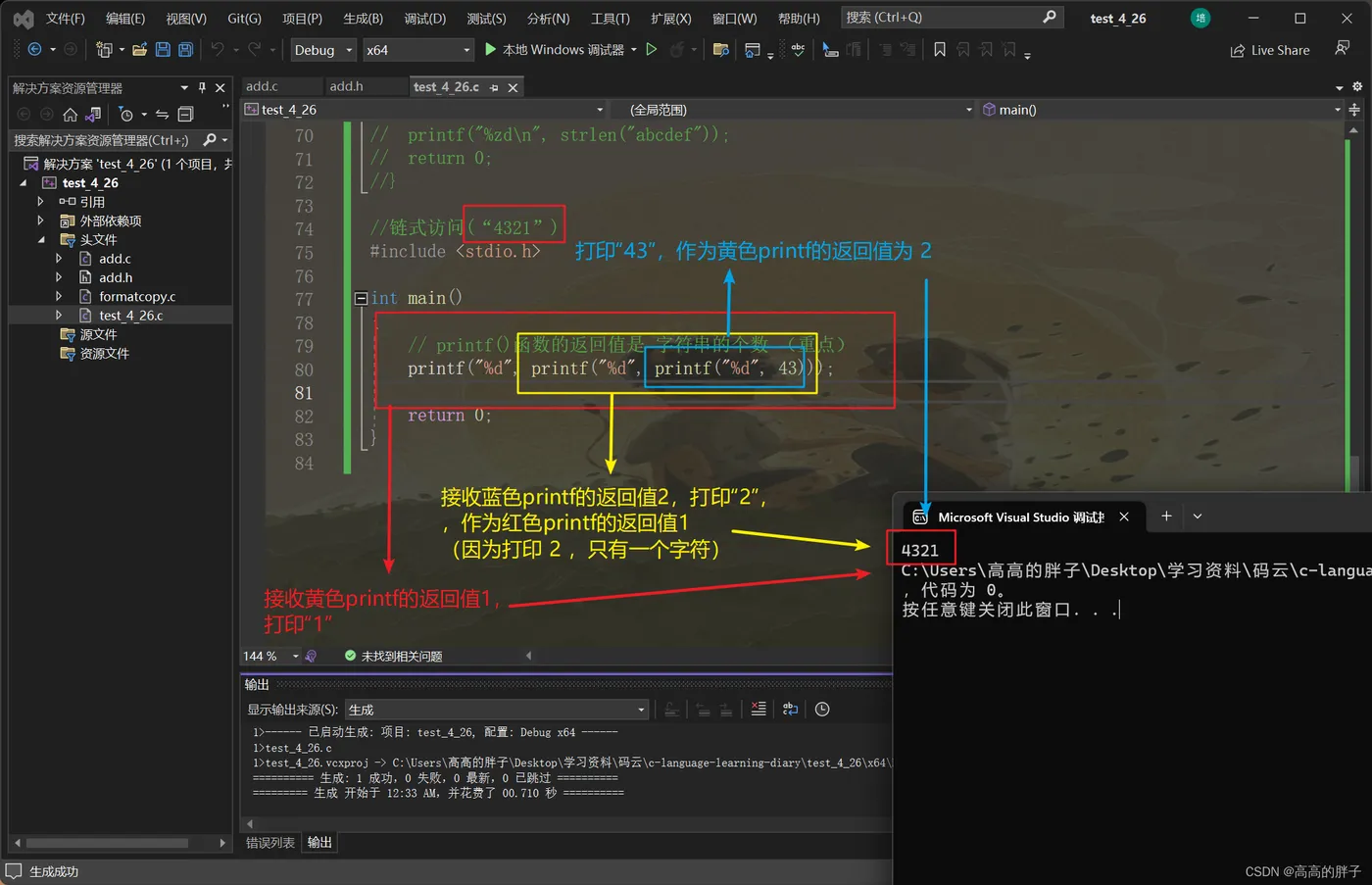Collapse the 头文件 folder node
Image resolution: width=1372 pixels, height=885 pixels.
pos(40,240)
